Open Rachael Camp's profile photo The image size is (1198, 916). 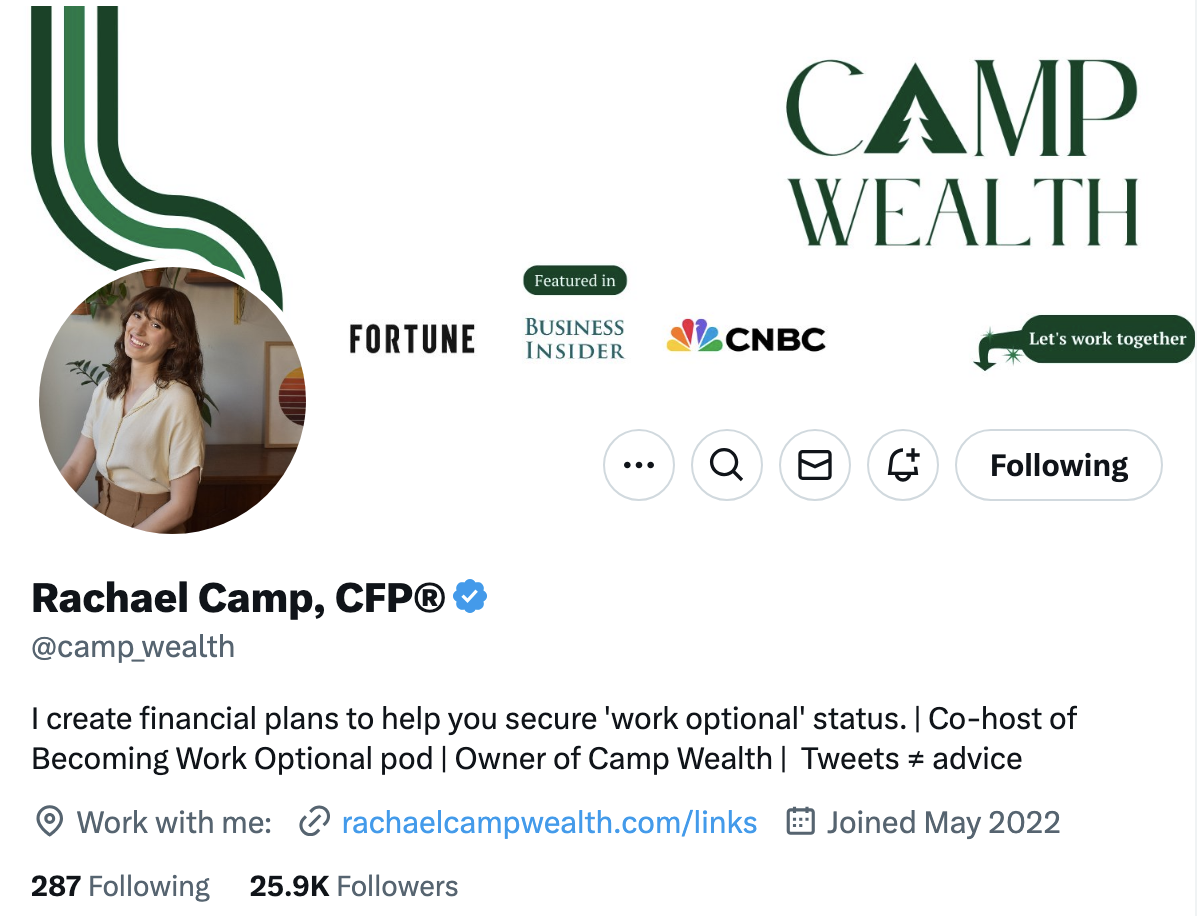[173, 400]
